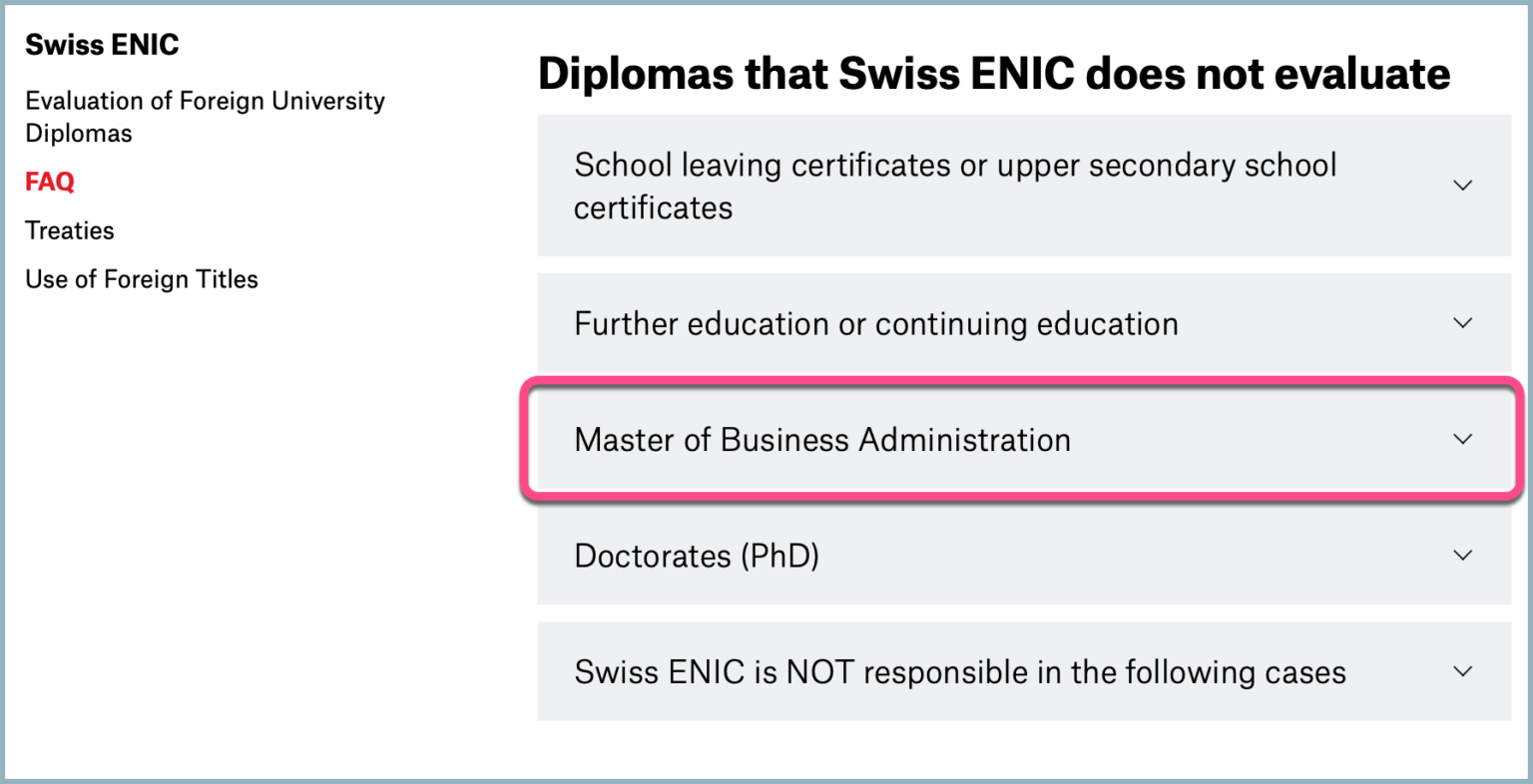Image resolution: width=1533 pixels, height=784 pixels.
Task: Click the word 'Diplomas' in sidebar link
Action: coord(79,134)
